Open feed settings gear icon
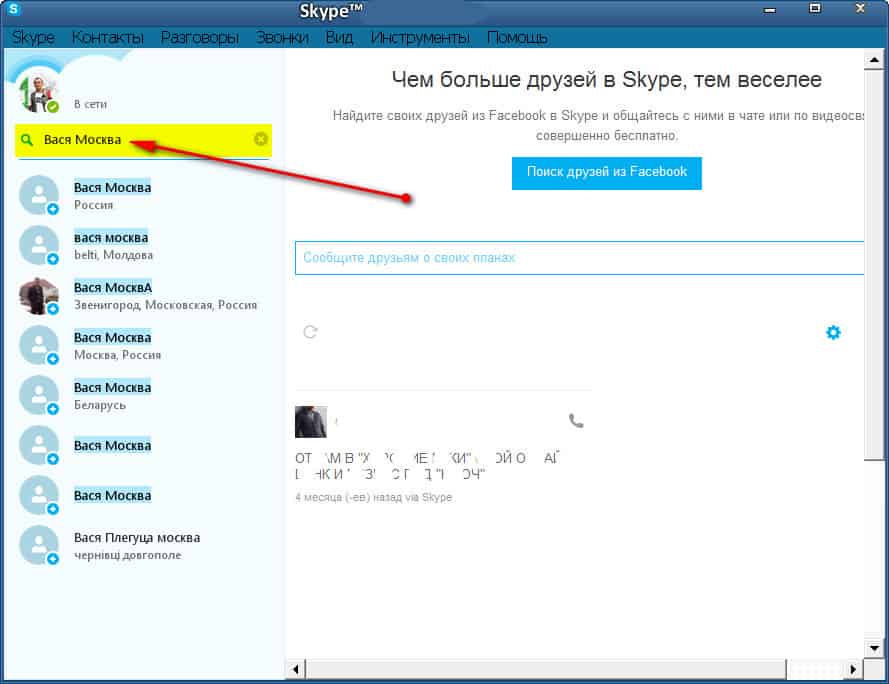889x684 pixels. tap(833, 332)
